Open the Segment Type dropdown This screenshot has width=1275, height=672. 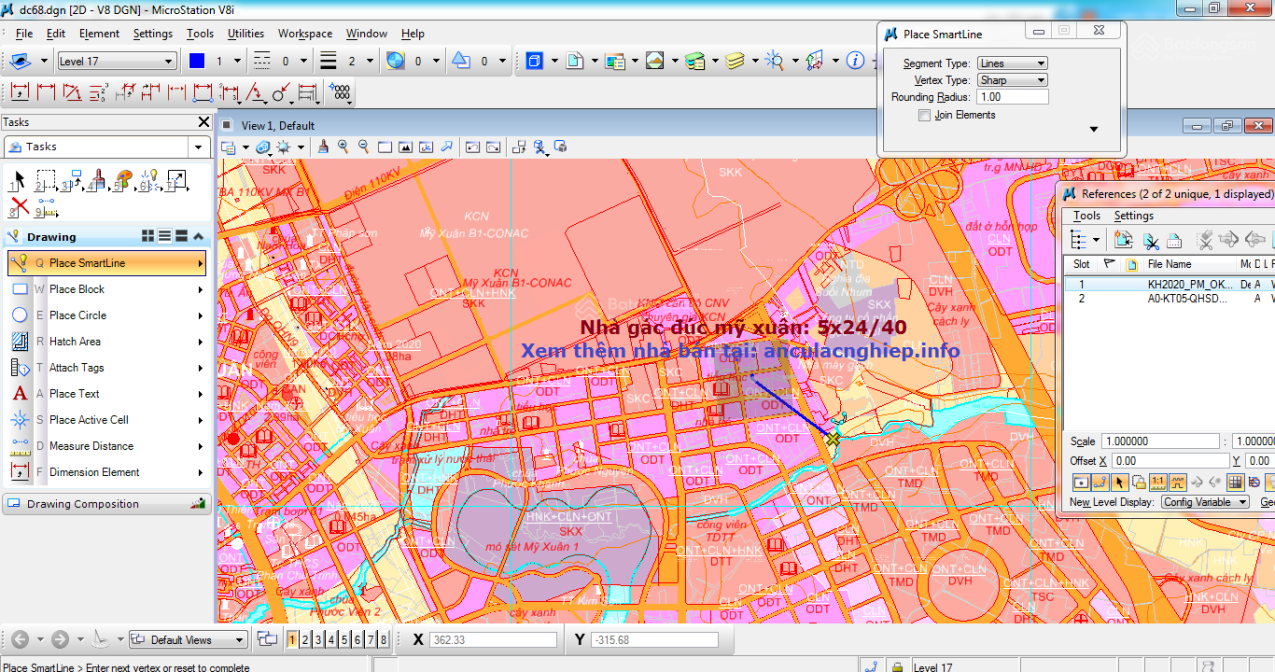click(1012, 63)
